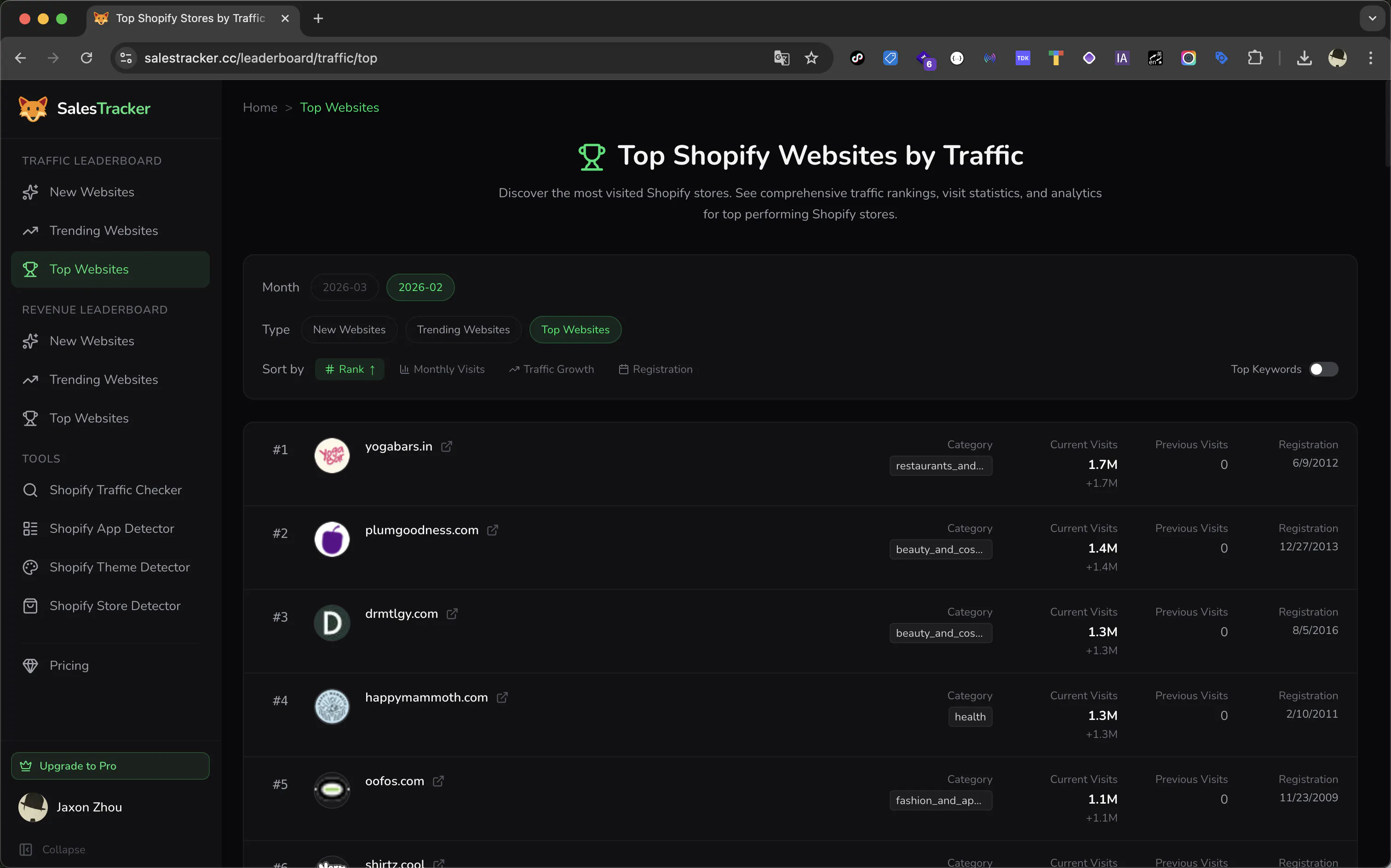
Task: Open external link icon next to oofos.com
Action: click(x=438, y=781)
